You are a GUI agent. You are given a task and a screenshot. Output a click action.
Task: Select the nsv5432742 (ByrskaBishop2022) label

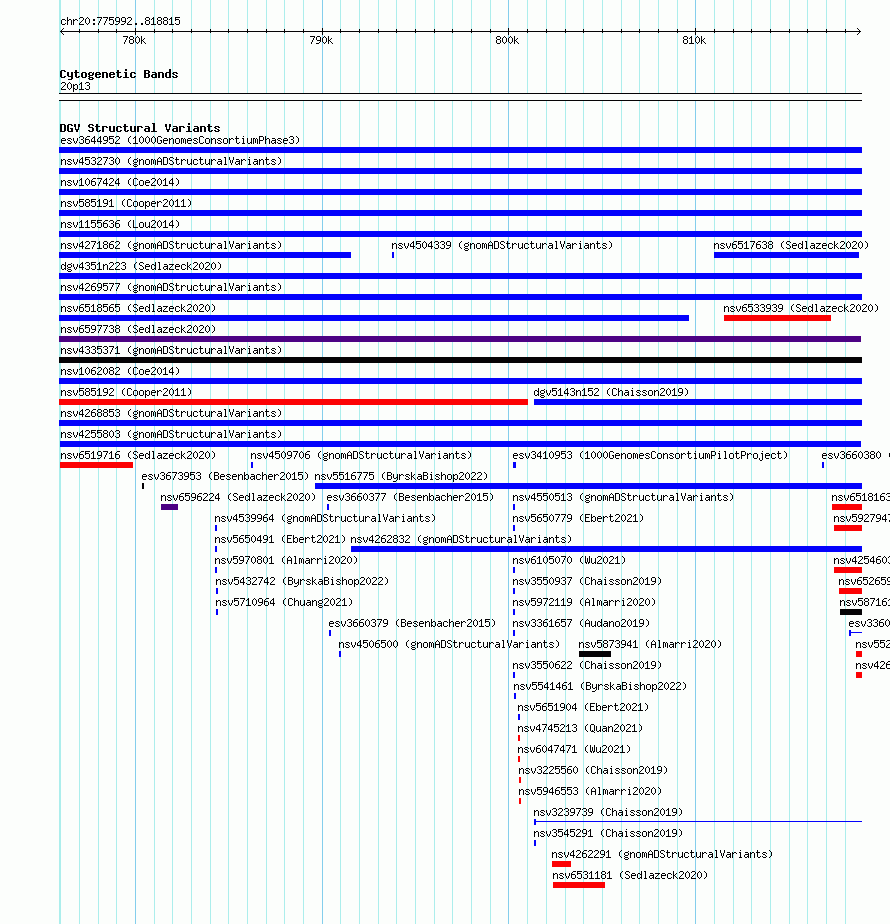pyautogui.click(x=302, y=582)
